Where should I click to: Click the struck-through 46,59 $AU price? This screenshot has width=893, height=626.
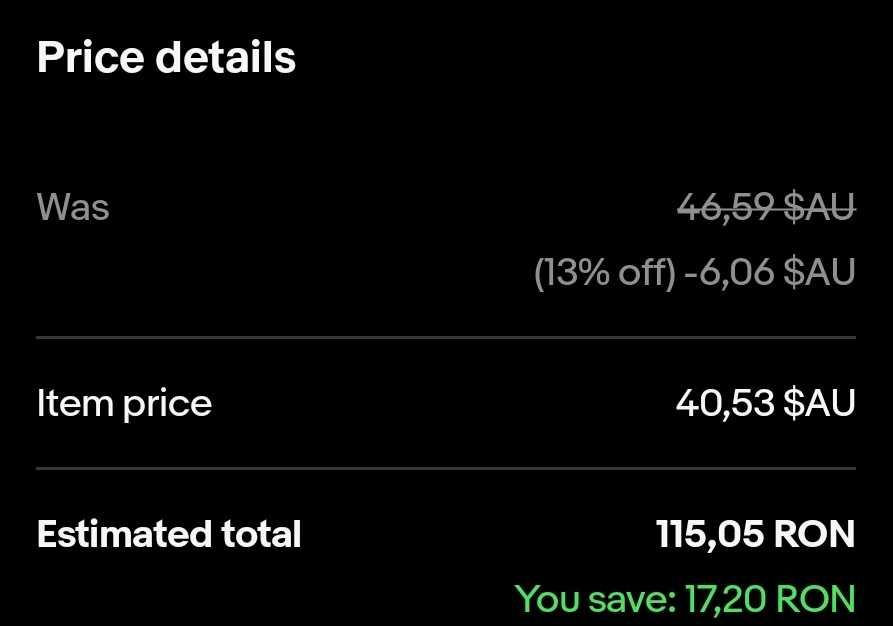pos(766,208)
